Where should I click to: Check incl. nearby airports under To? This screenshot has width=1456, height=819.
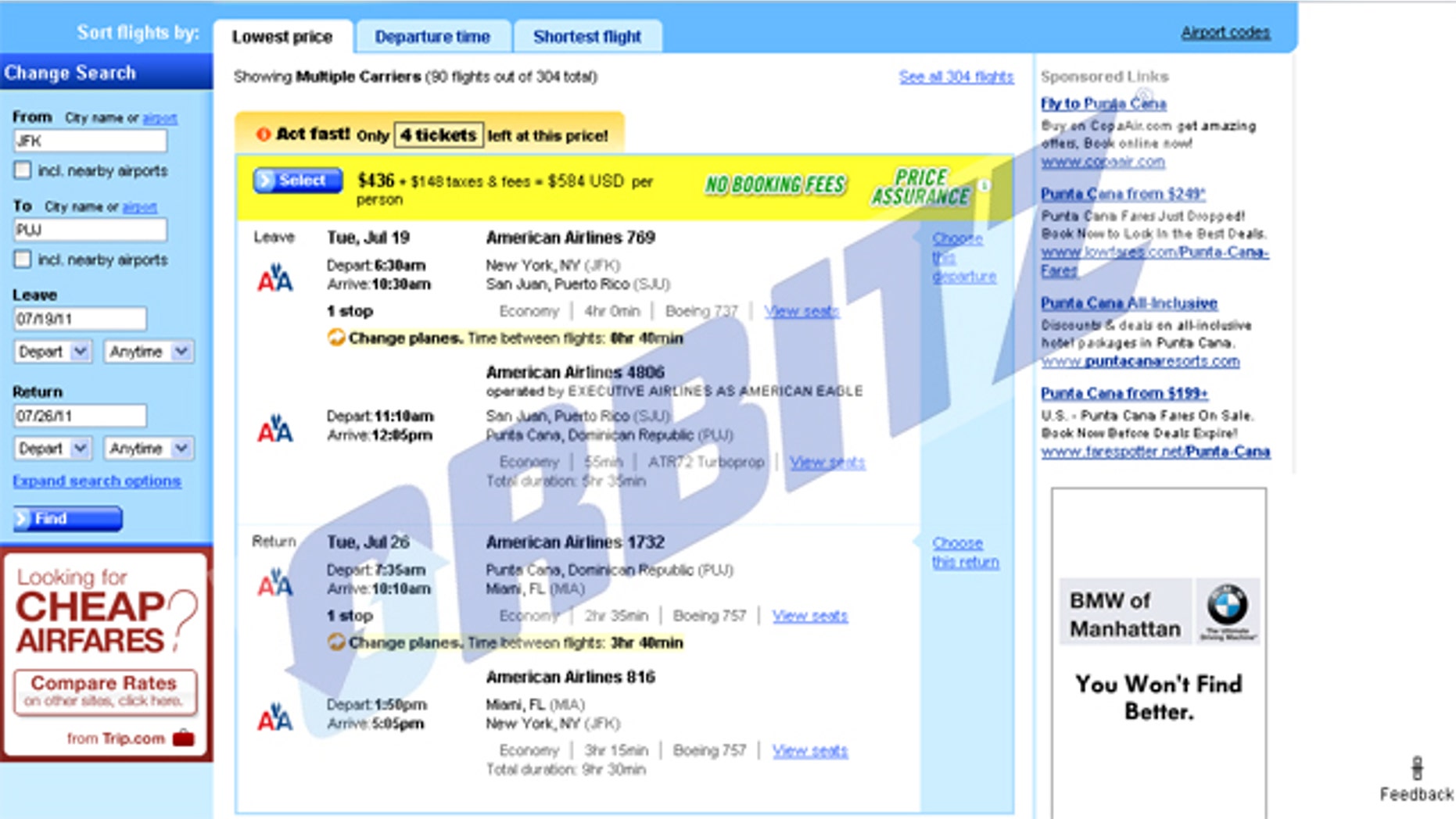coord(23,259)
